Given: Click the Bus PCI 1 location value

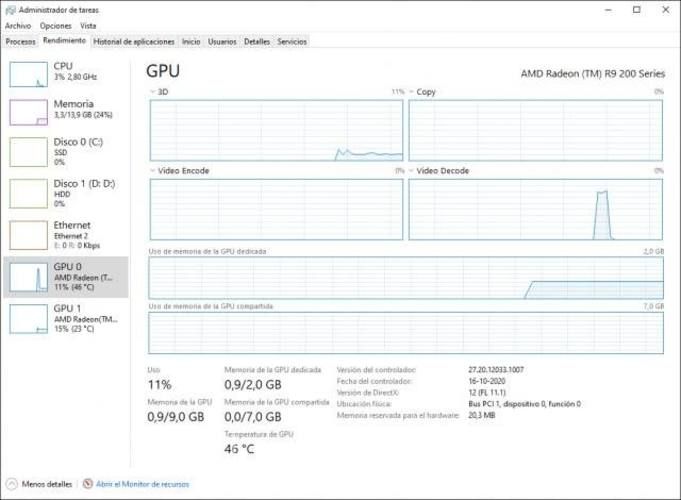Looking at the screenshot, I should pyautogui.click(x=524, y=404).
